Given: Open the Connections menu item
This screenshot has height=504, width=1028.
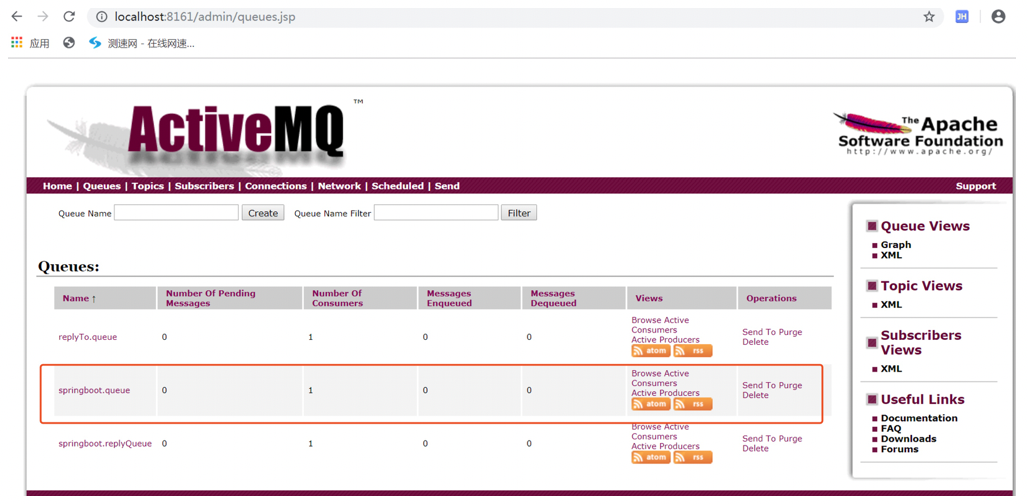Looking at the screenshot, I should click(276, 186).
